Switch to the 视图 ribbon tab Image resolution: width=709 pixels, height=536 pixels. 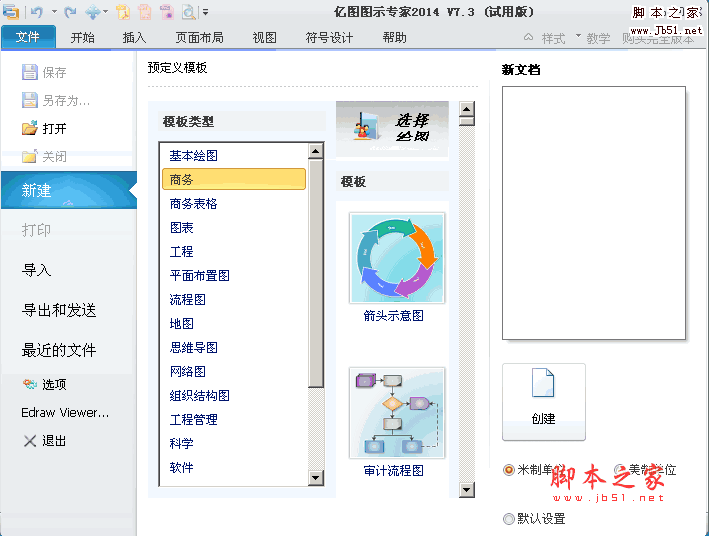pos(265,38)
